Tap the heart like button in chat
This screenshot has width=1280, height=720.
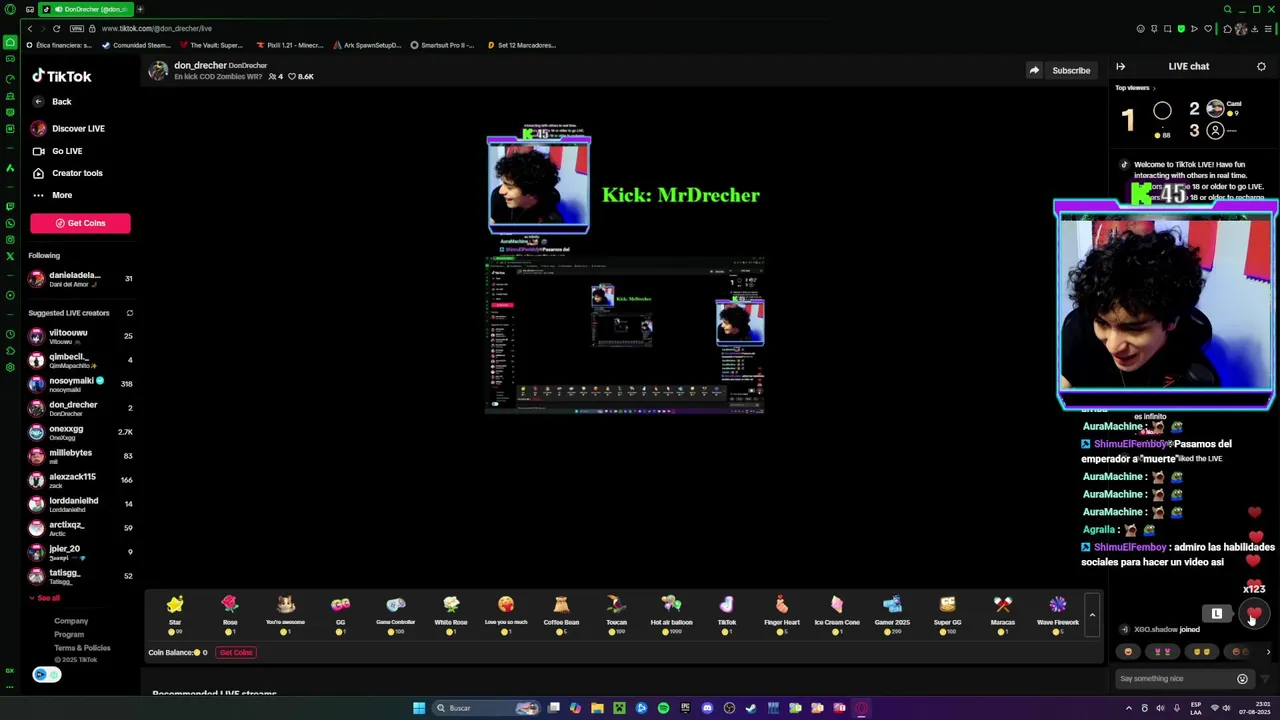click(1254, 614)
